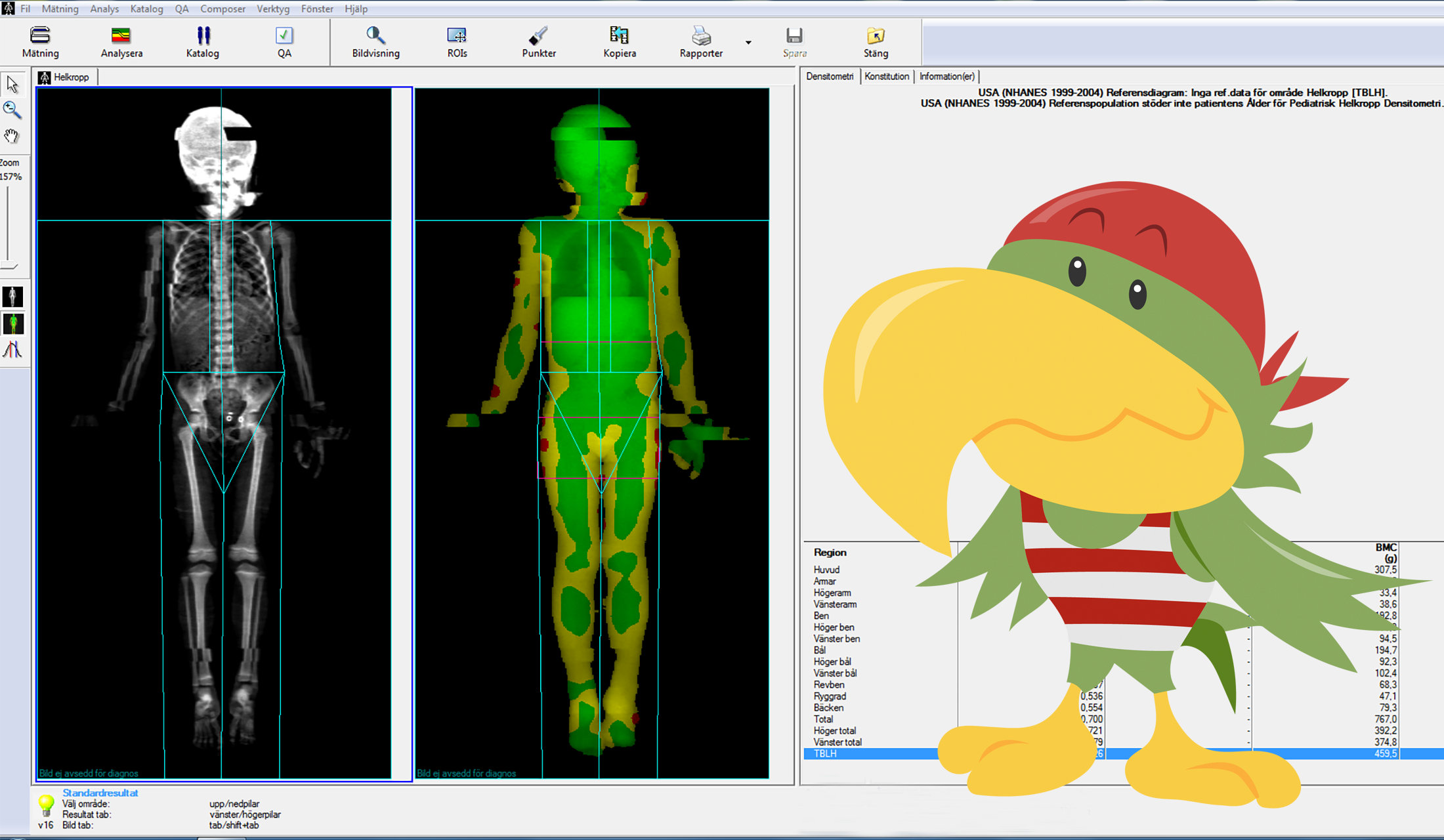This screenshot has height=840, width=1444.
Task: Open the Katalog toolbar icon
Action: [x=203, y=35]
